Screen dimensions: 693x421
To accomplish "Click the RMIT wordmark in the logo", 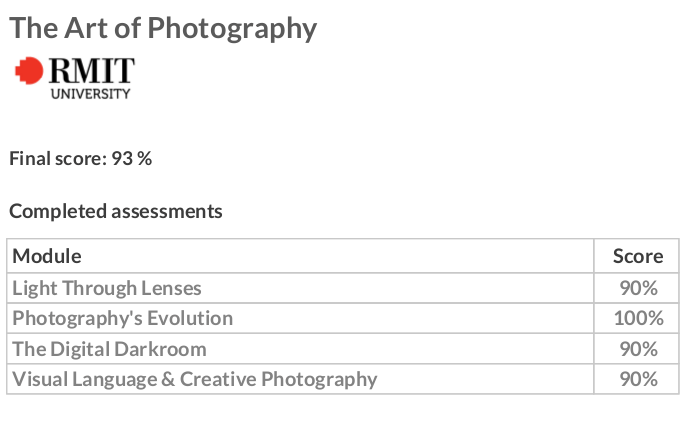I will tap(91, 71).
